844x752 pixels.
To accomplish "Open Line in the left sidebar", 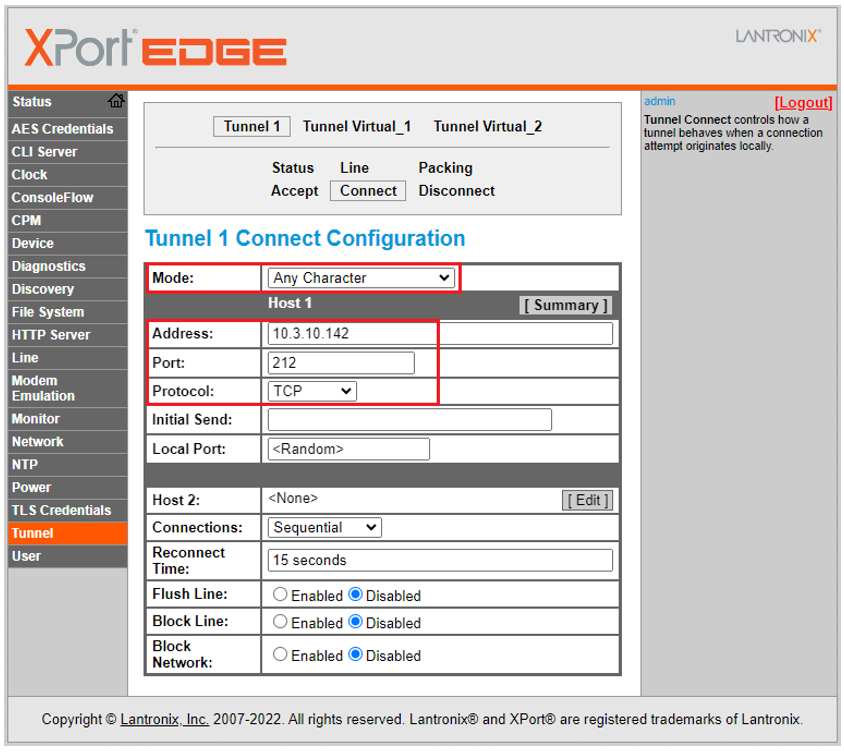I will [68, 358].
